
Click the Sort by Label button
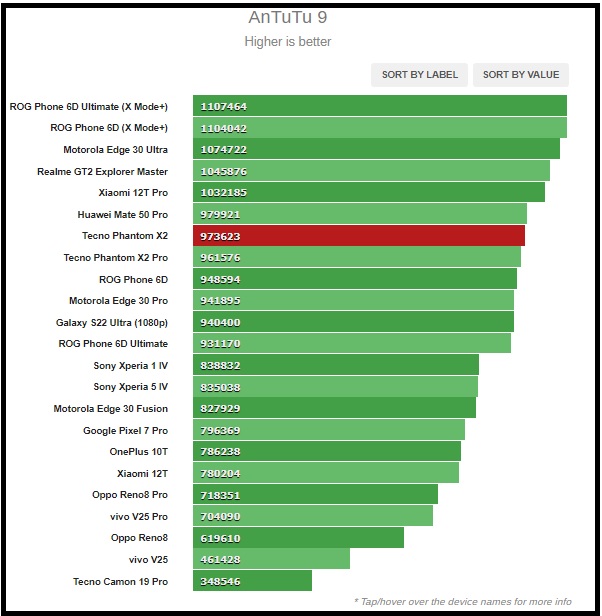point(420,75)
